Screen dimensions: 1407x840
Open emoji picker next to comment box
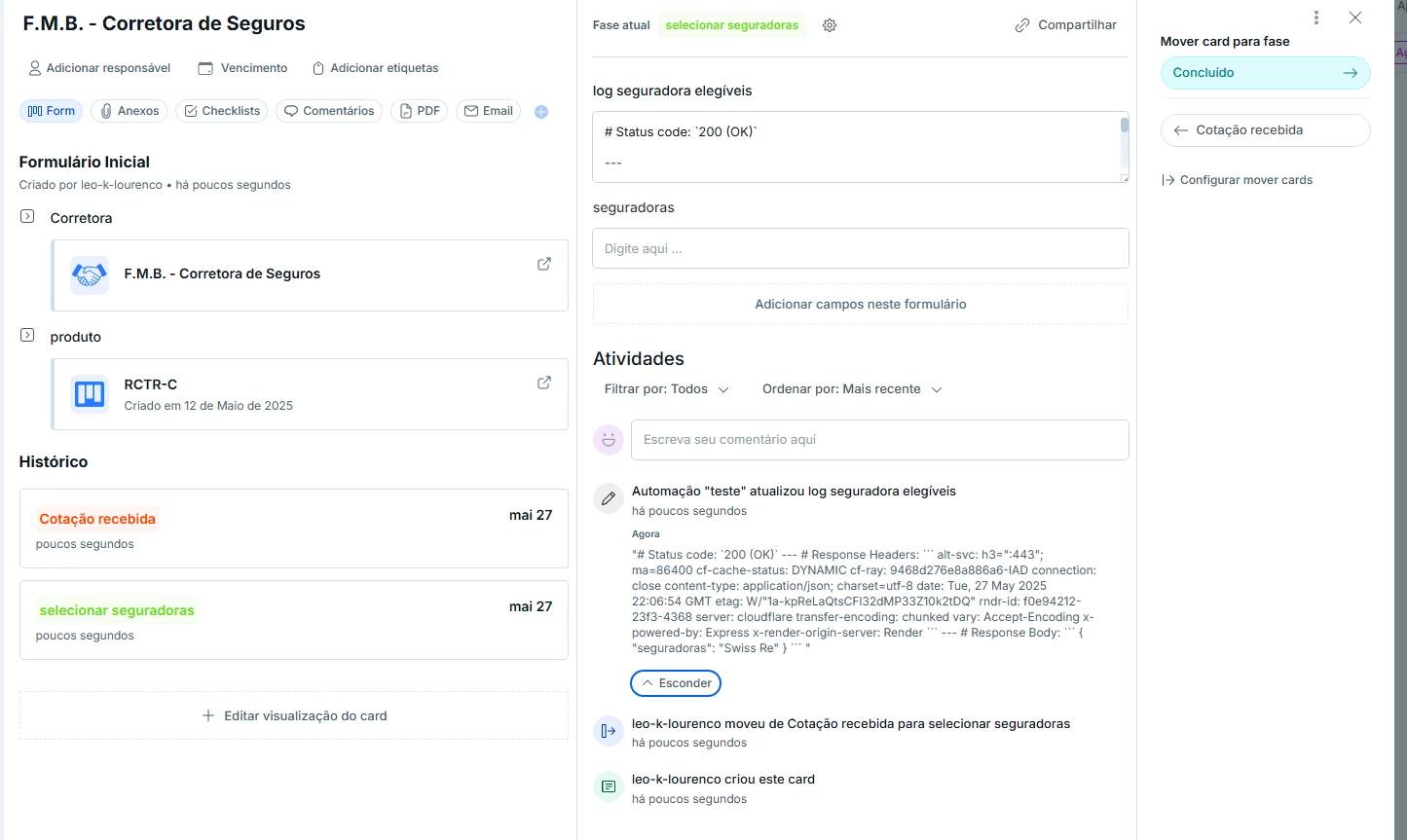tap(609, 440)
